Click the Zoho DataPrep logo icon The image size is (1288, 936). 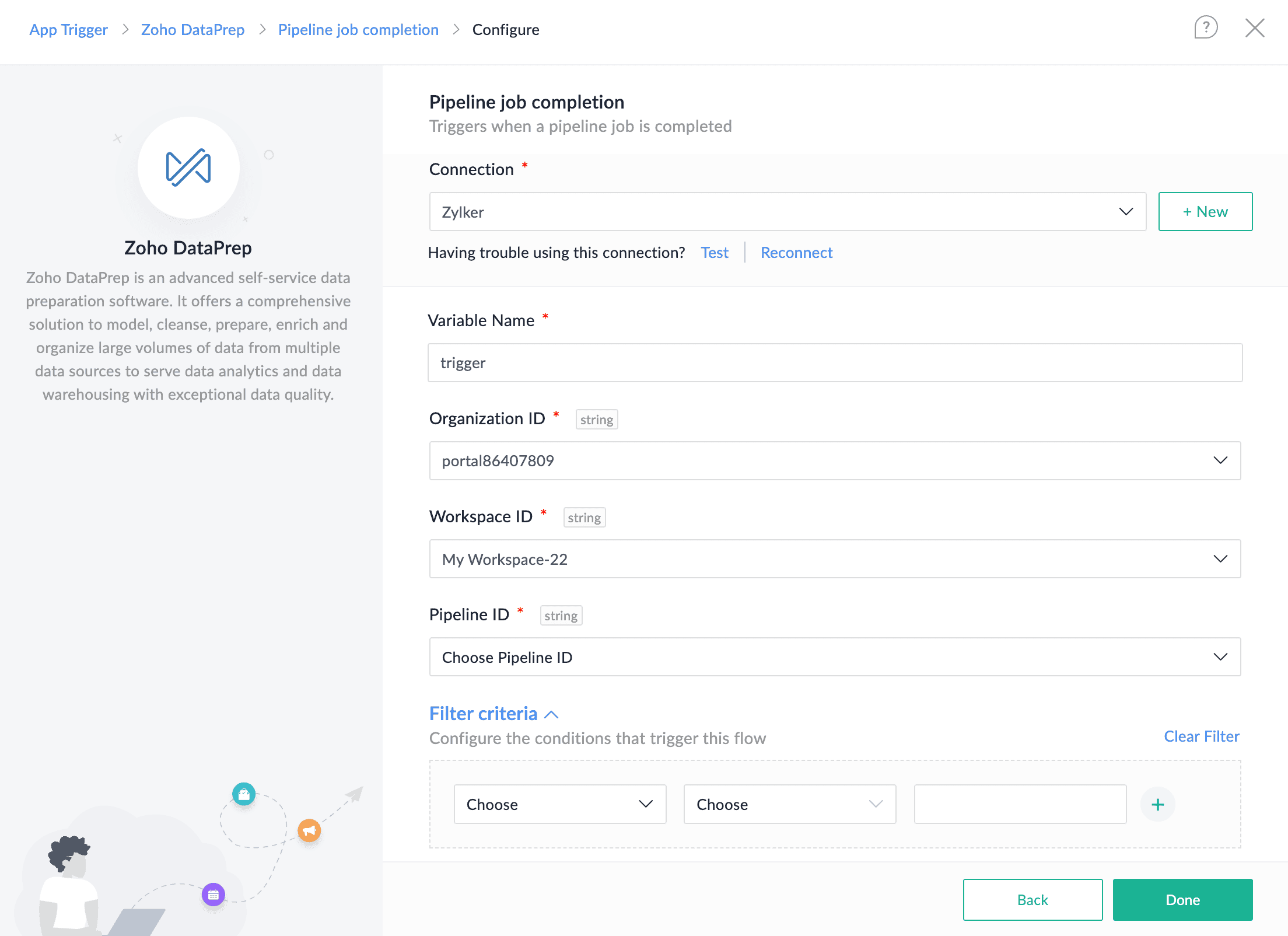(188, 167)
